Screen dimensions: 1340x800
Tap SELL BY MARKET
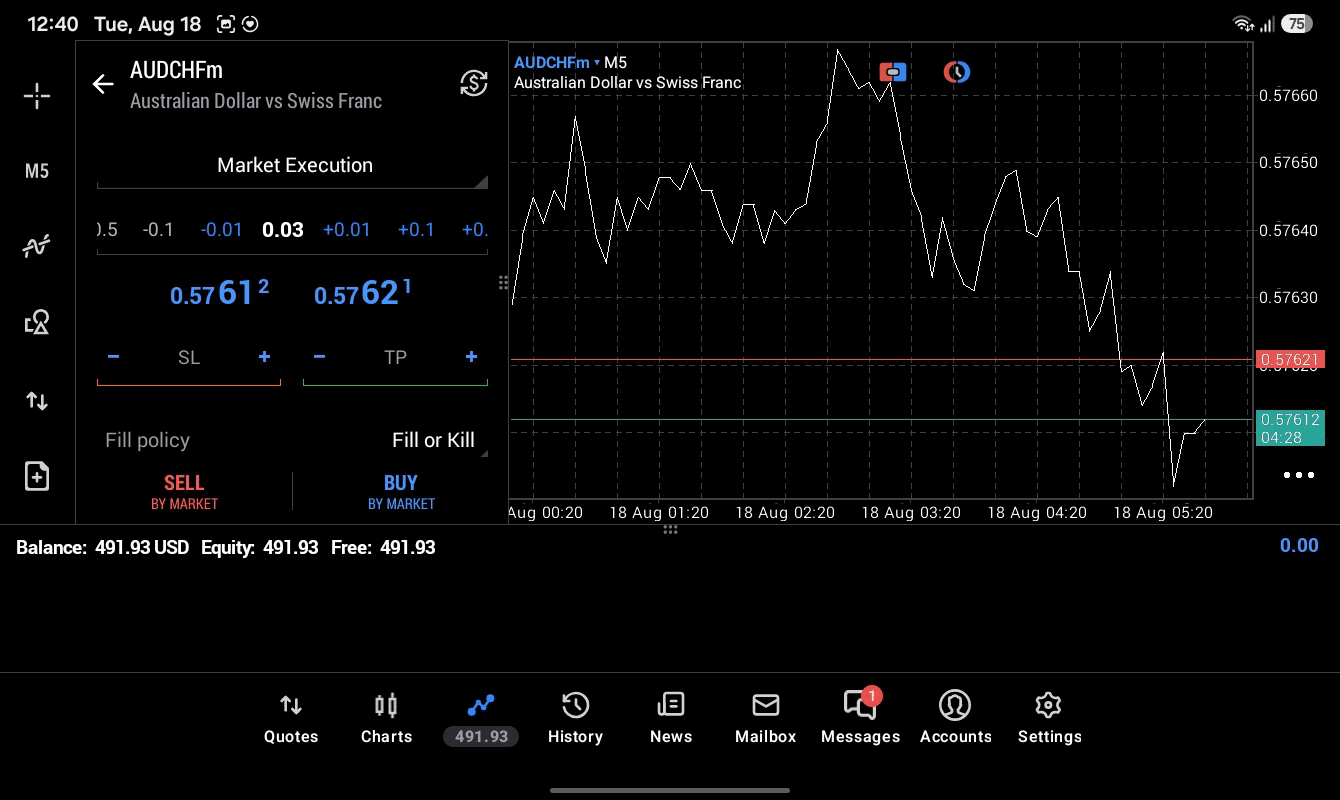click(184, 492)
